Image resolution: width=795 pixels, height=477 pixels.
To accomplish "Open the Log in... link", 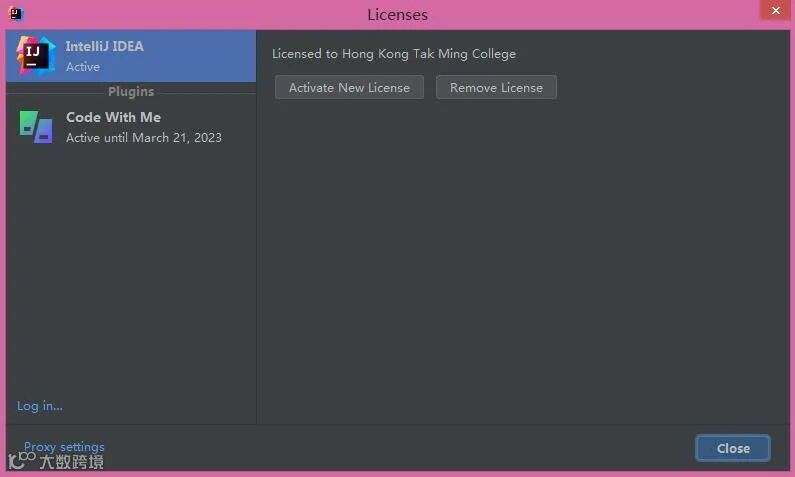I will pyautogui.click(x=40, y=406).
